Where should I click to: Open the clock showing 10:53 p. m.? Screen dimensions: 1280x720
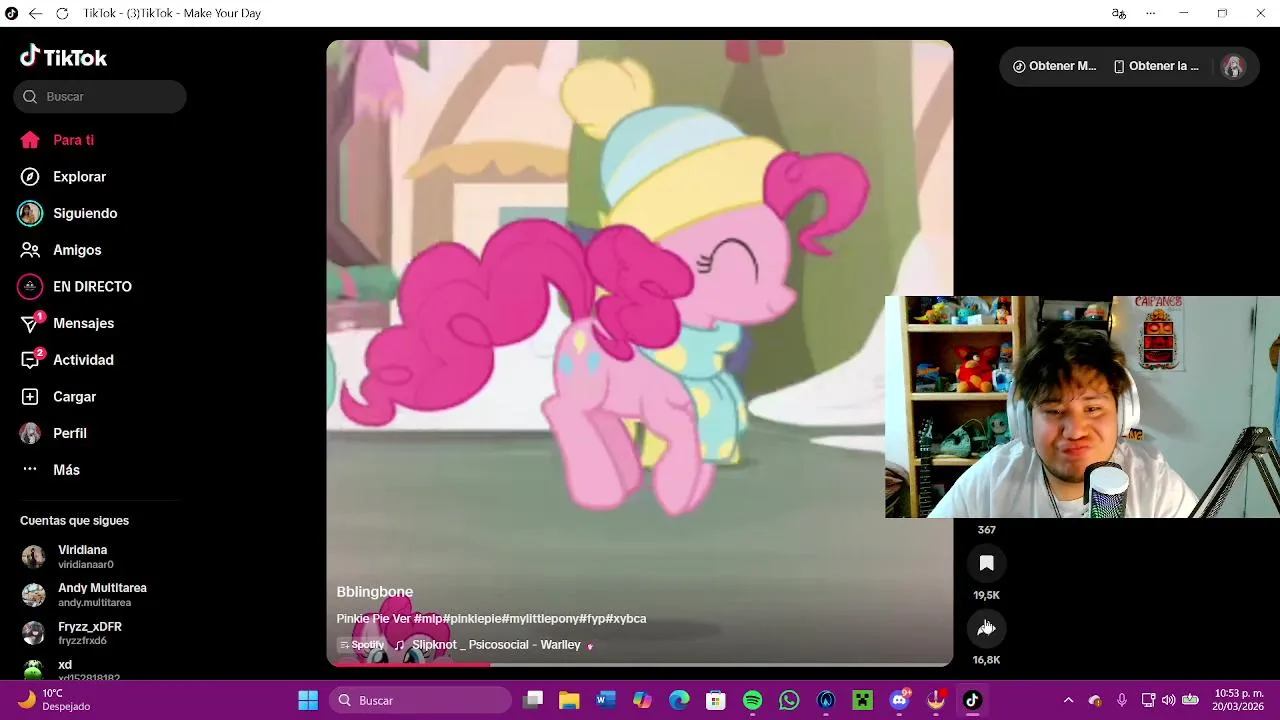click(1238, 700)
